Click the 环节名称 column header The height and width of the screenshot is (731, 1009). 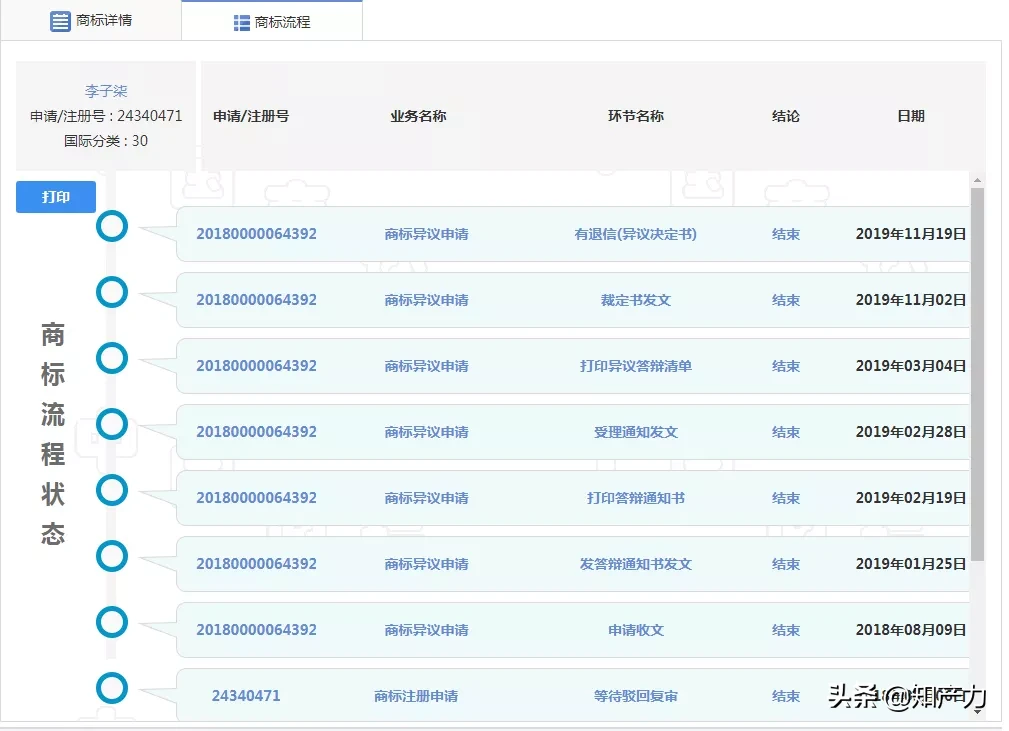click(x=636, y=116)
